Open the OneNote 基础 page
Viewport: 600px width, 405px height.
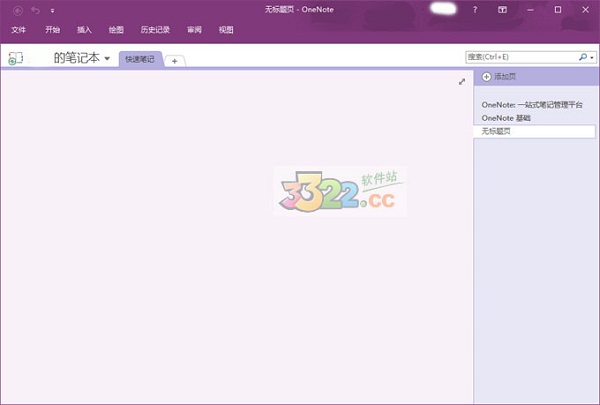pyautogui.click(x=506, y=118)
